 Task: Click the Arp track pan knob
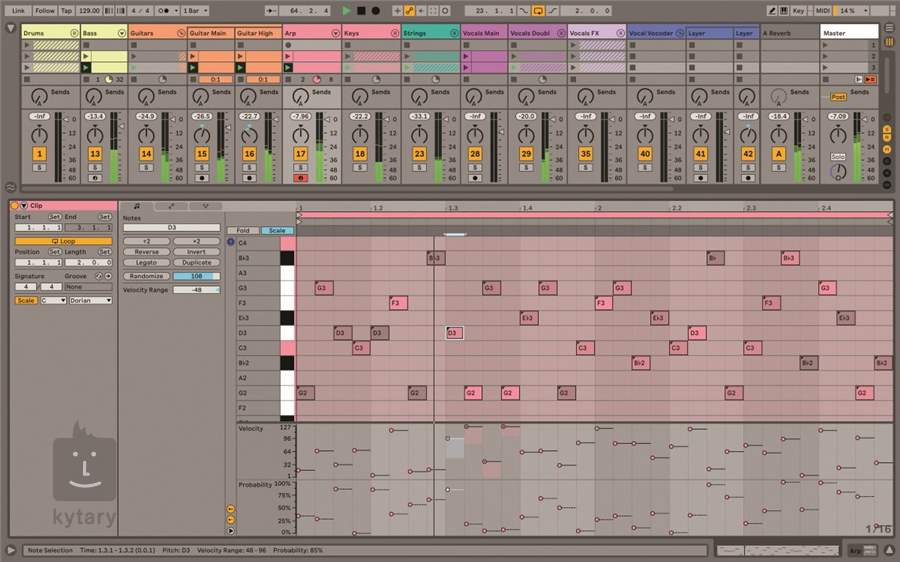pyautogui.click(x=300, y=135)
